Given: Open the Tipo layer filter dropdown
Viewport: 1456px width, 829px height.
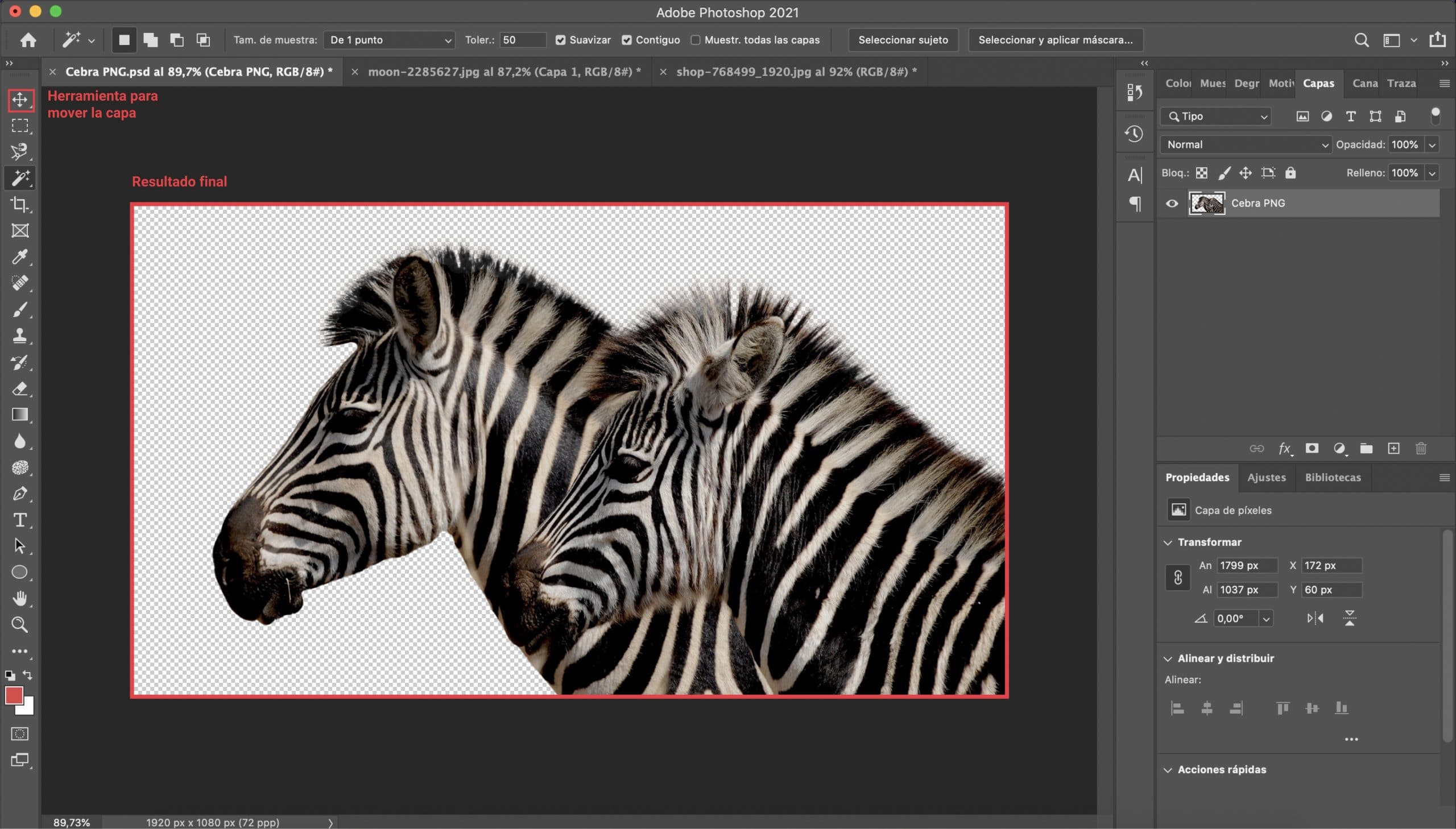Looking at the screenshot, I should 1217,117.
